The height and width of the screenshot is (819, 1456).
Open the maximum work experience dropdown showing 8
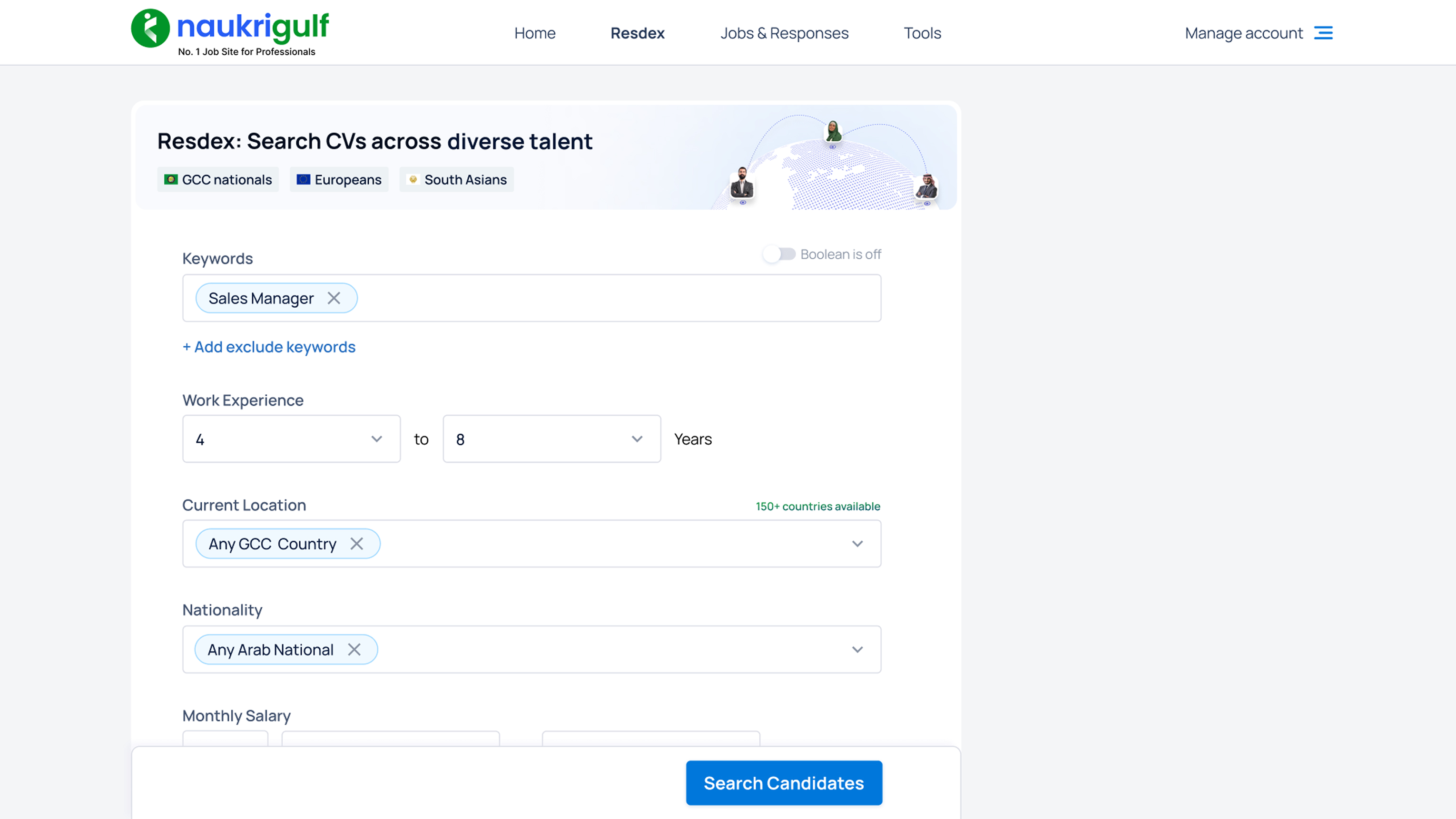click(x=551, y=439)
